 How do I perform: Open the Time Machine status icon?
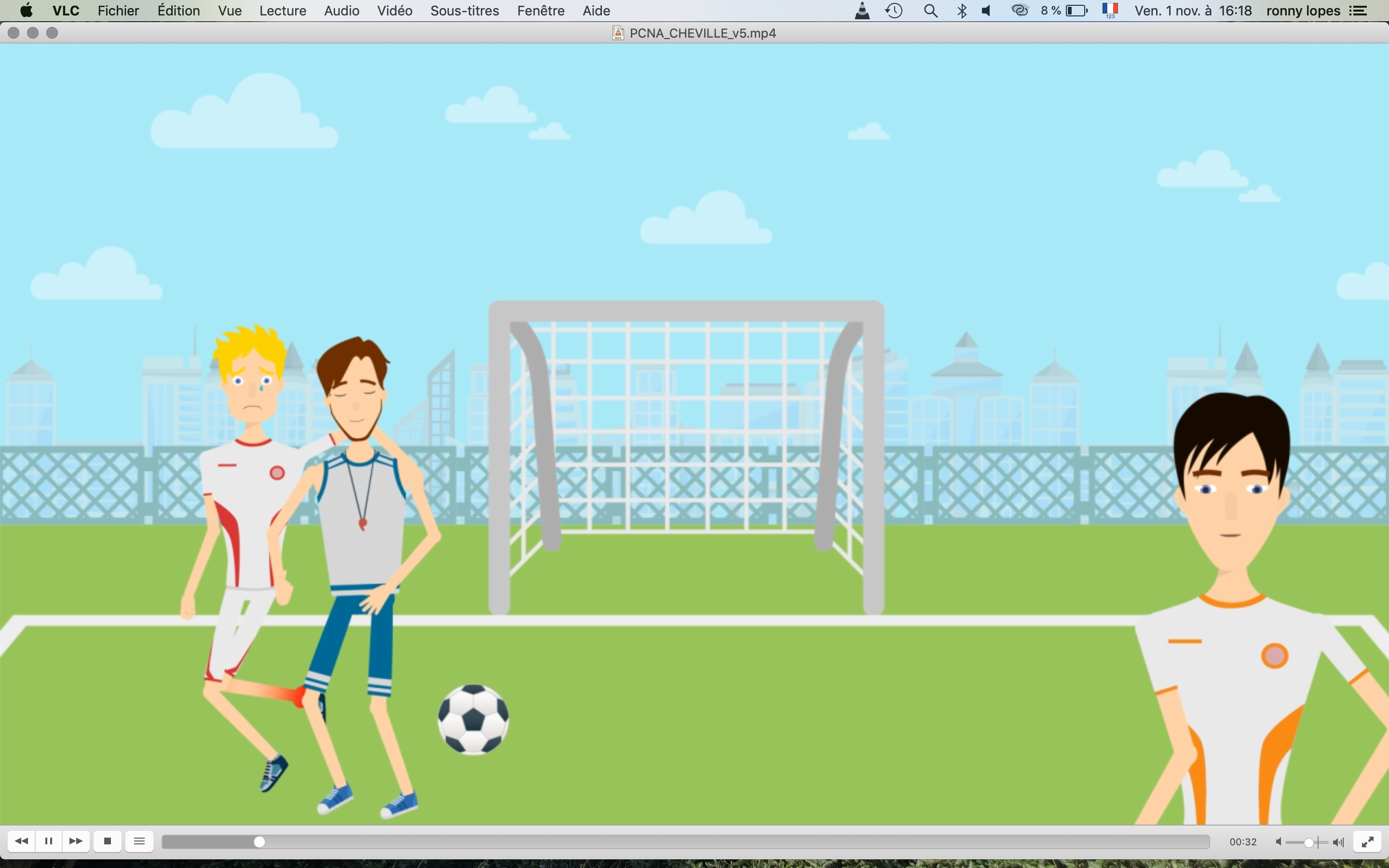894,10
